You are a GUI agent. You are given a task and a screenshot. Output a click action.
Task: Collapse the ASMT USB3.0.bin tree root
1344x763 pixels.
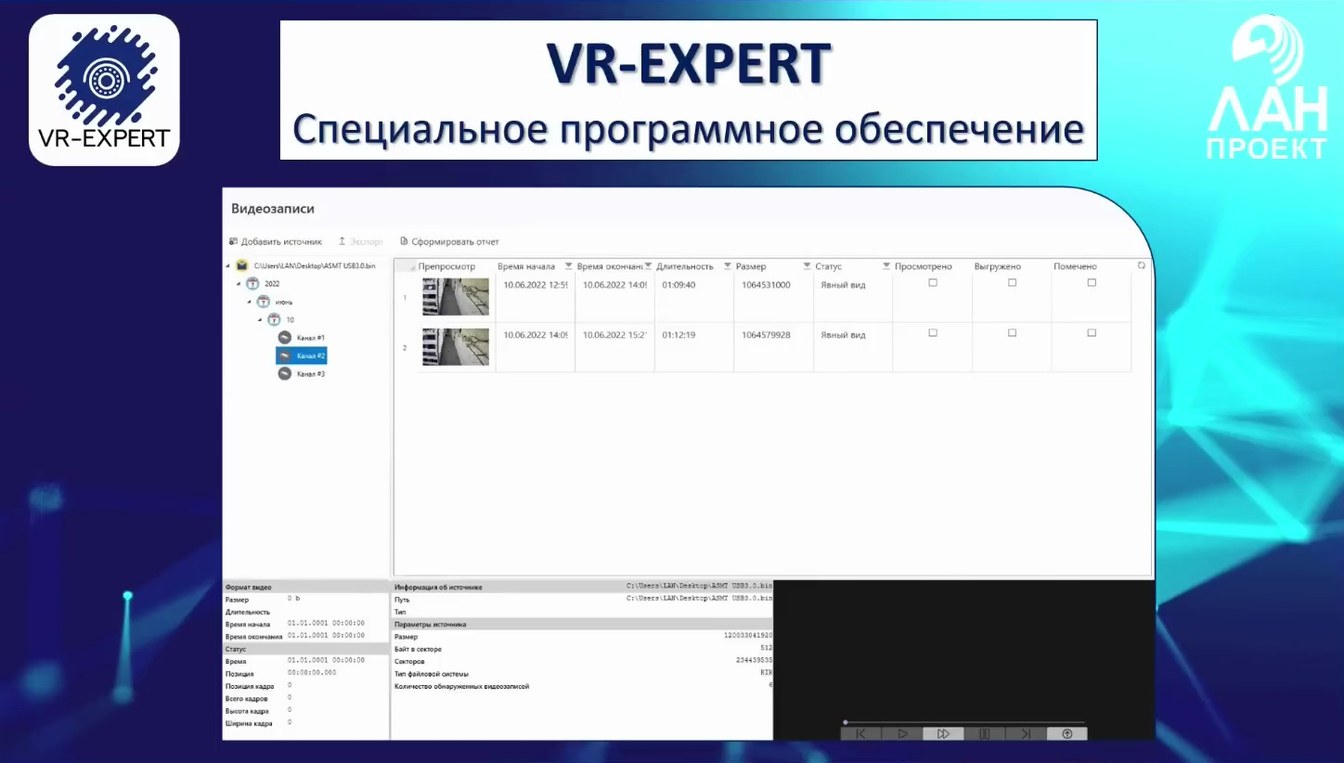228,266
